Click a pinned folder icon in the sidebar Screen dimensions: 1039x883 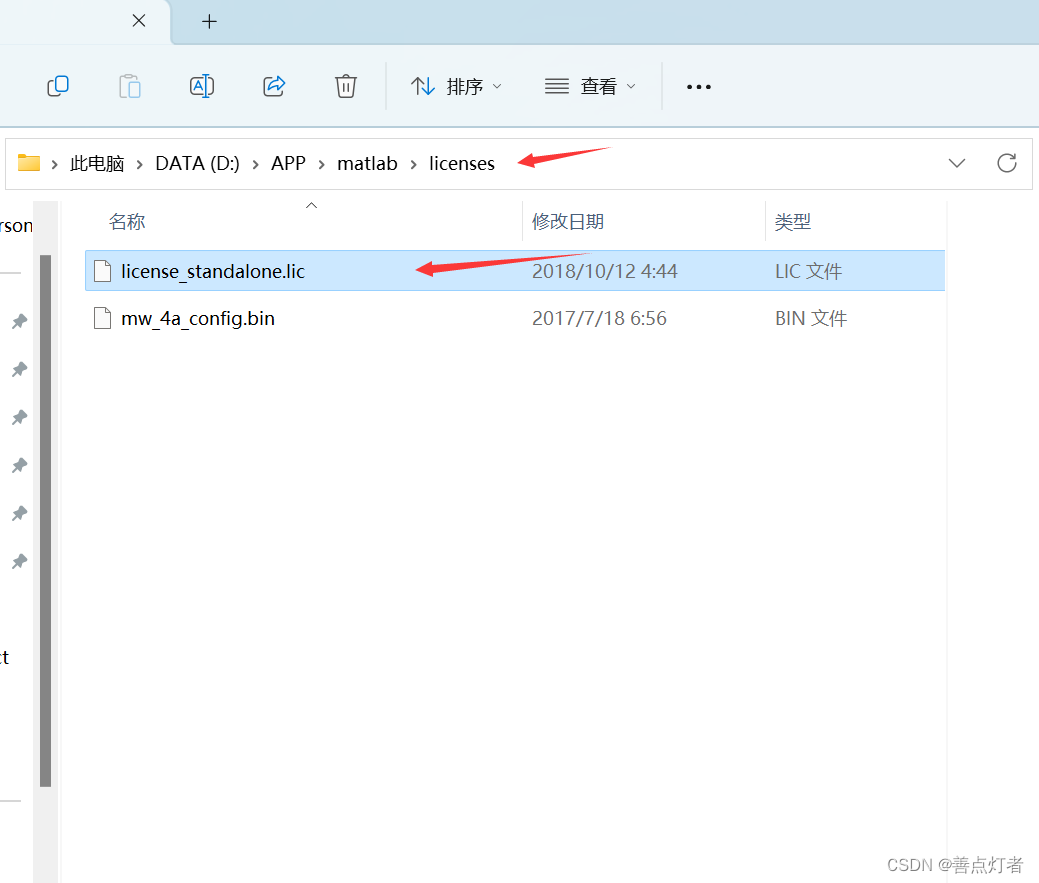19,321
